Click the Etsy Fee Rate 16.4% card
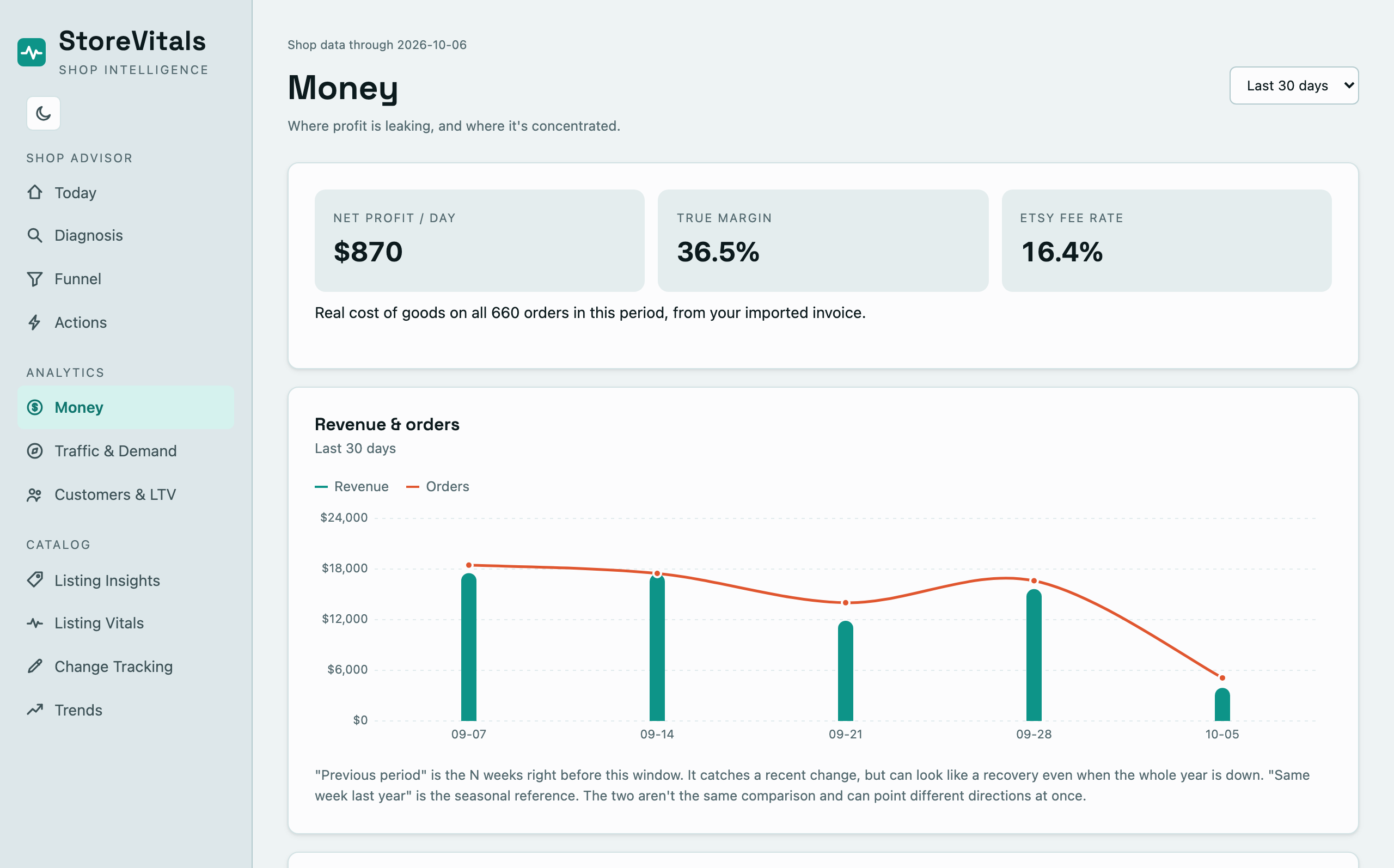The width and height of the screenshot is (1394, 868). [x=1167, y=241]
